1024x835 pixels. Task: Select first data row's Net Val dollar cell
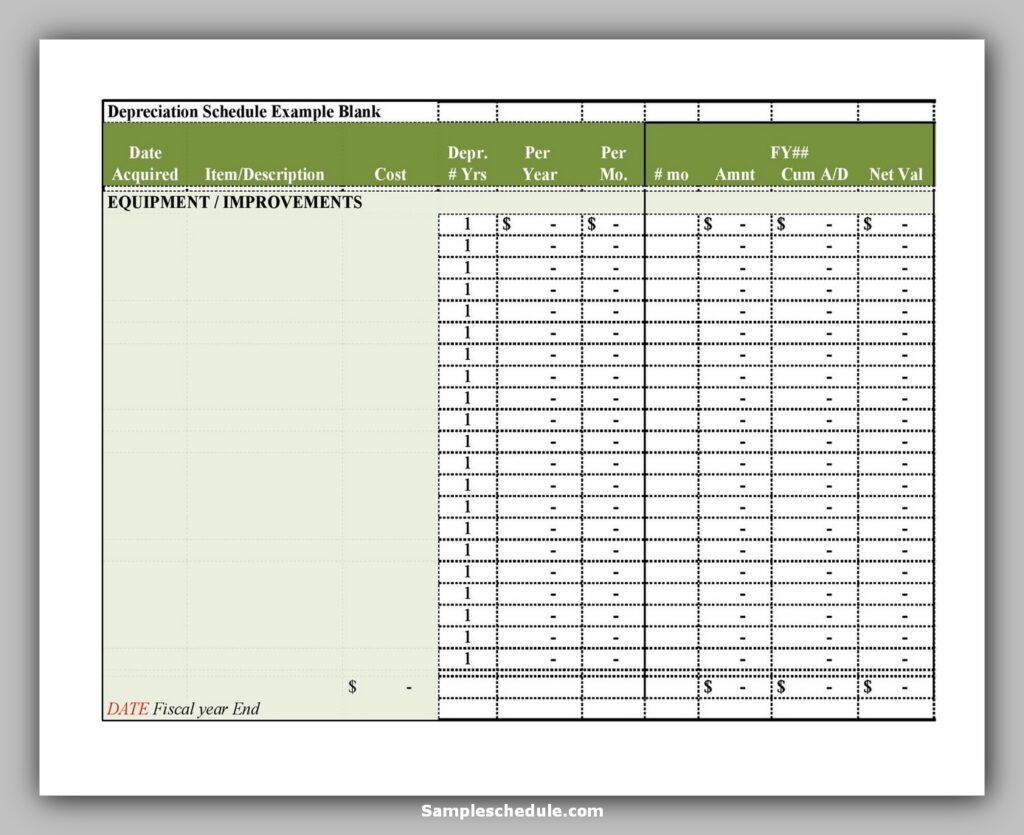click(895, 225)
